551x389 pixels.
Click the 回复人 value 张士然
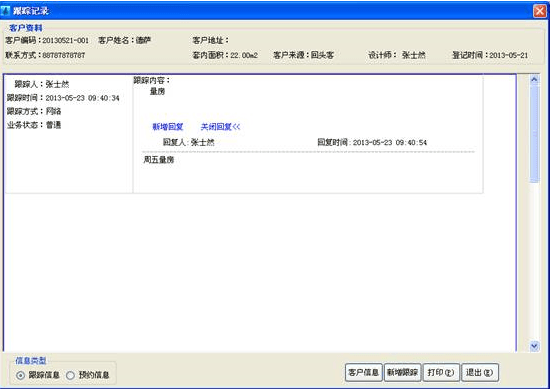pos(202,143)
